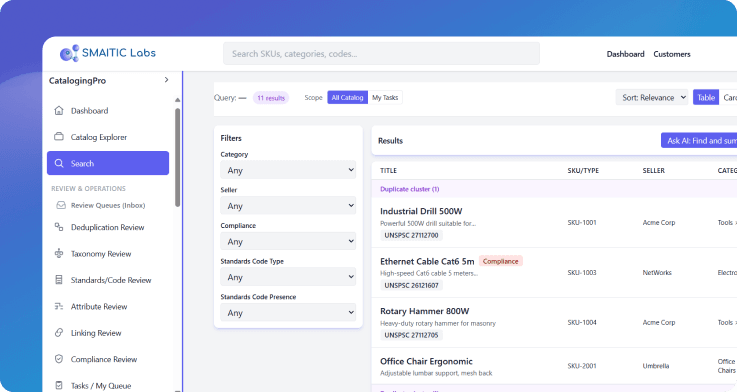This screenshot has height=392, width=737.
Task: Click the SKU-1001 cell
Action: (x=582, y=222)
